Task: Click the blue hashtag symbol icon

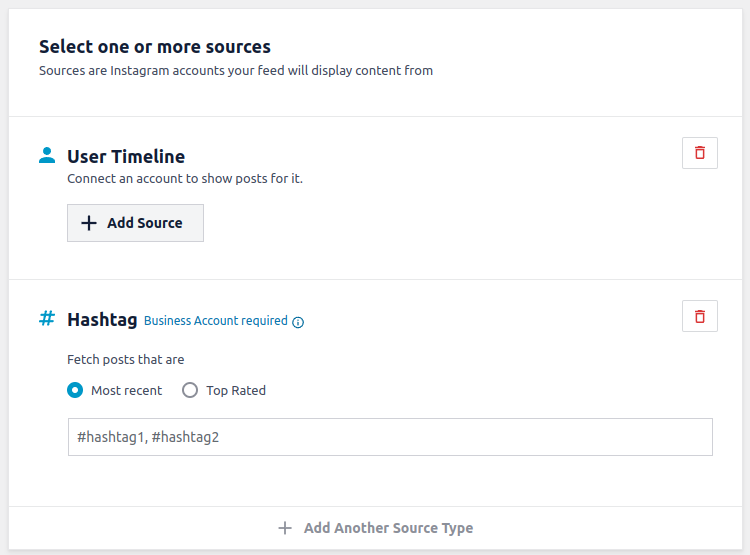Action: [47, 318]
